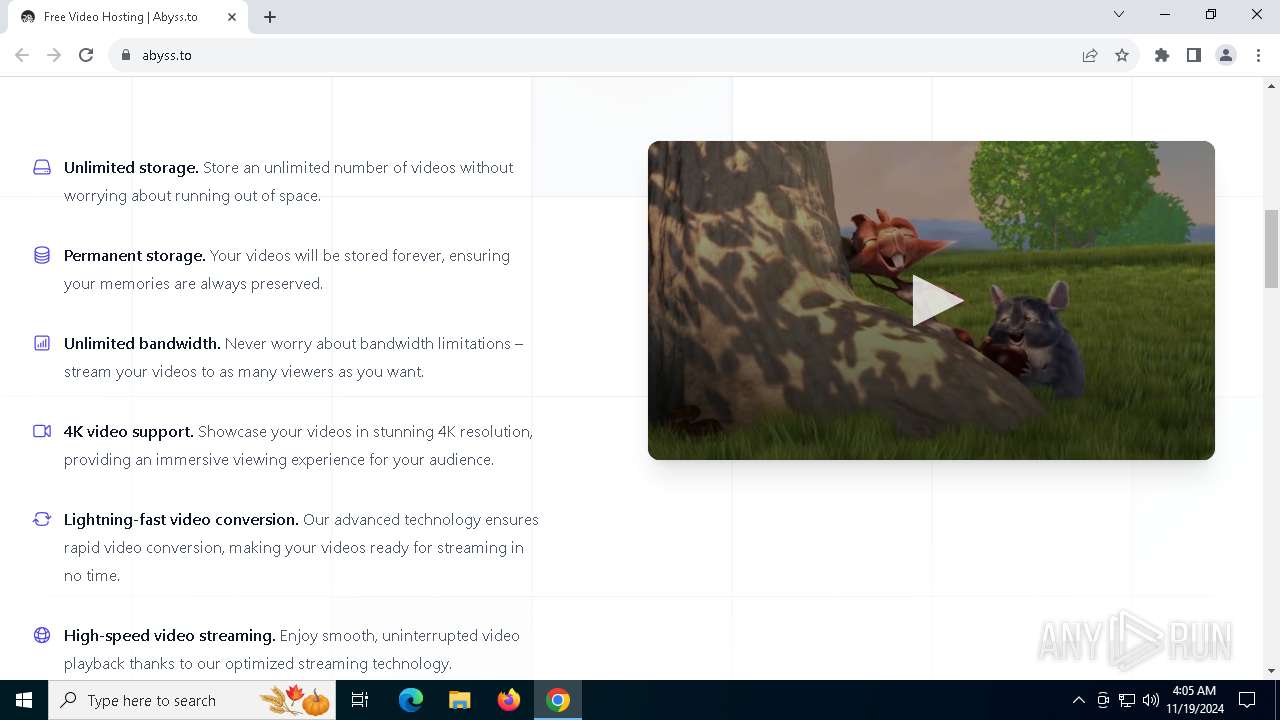Click the 'High-speed video streaming.' heading text
Viewport: 1280px width, 720px height.
(x=169, y=635)
